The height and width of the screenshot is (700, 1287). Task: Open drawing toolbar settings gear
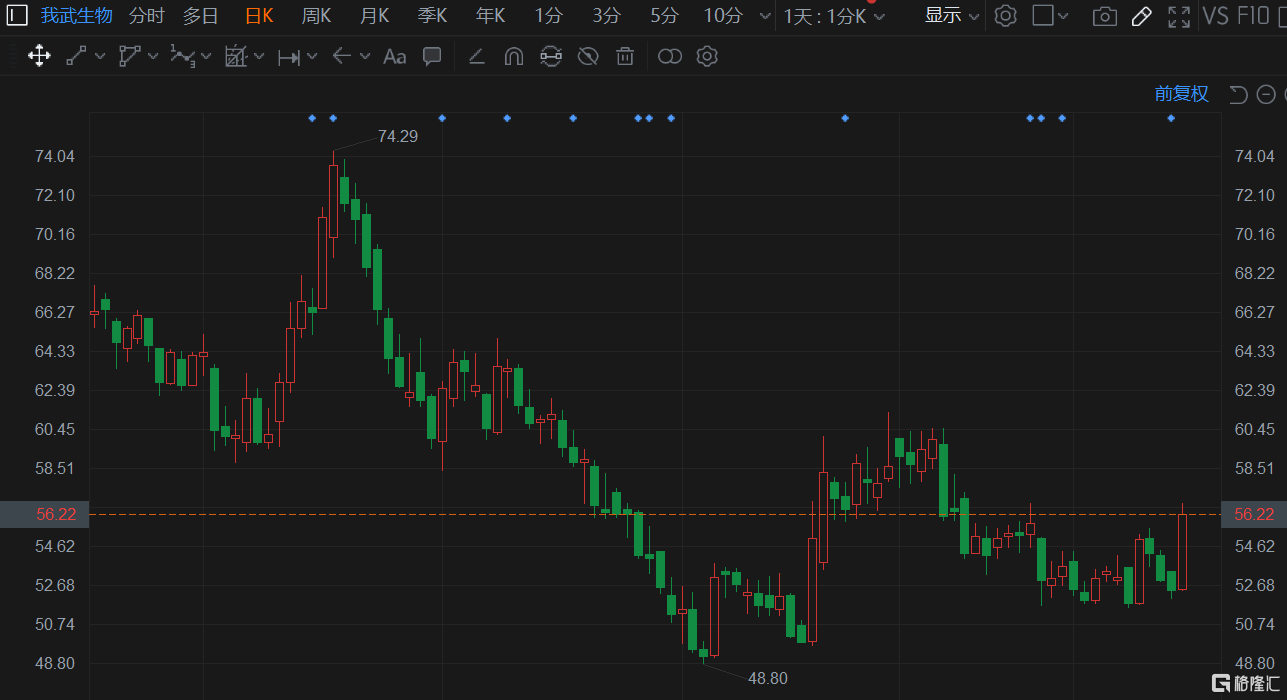707,57
